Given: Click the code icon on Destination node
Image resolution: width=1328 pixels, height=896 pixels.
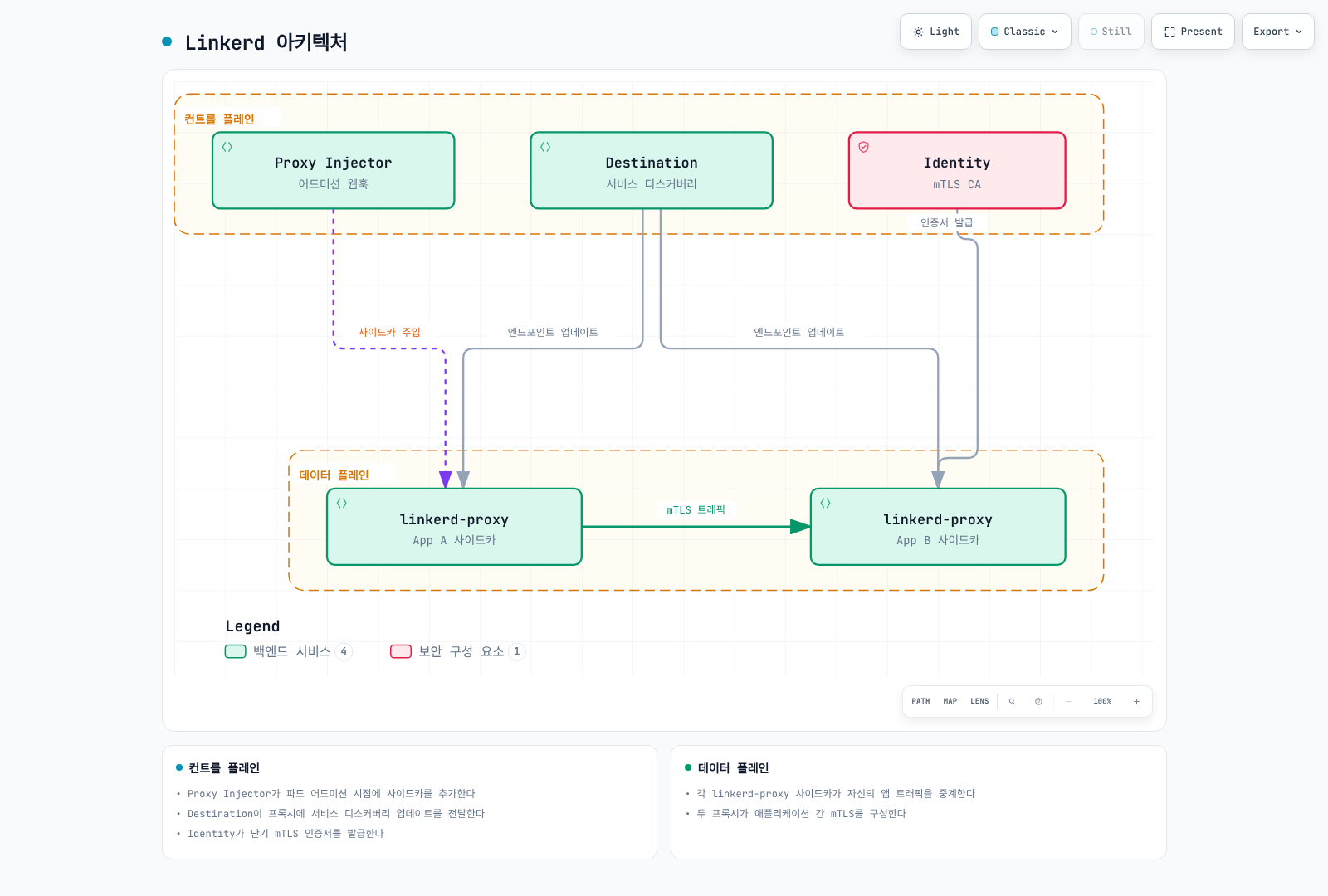Looking at the screenshot, I should click(x=545, y=147).
